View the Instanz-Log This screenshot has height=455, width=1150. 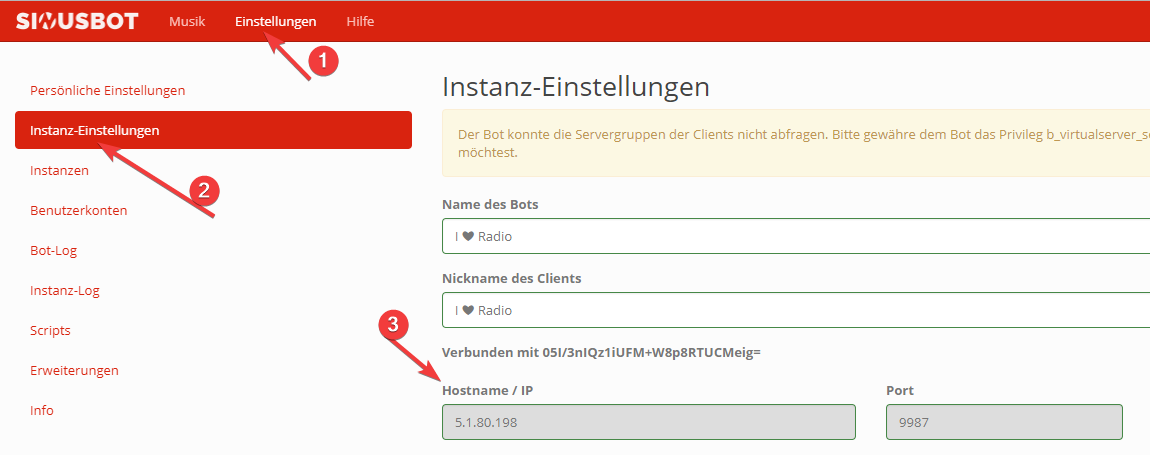coord(64,290)
